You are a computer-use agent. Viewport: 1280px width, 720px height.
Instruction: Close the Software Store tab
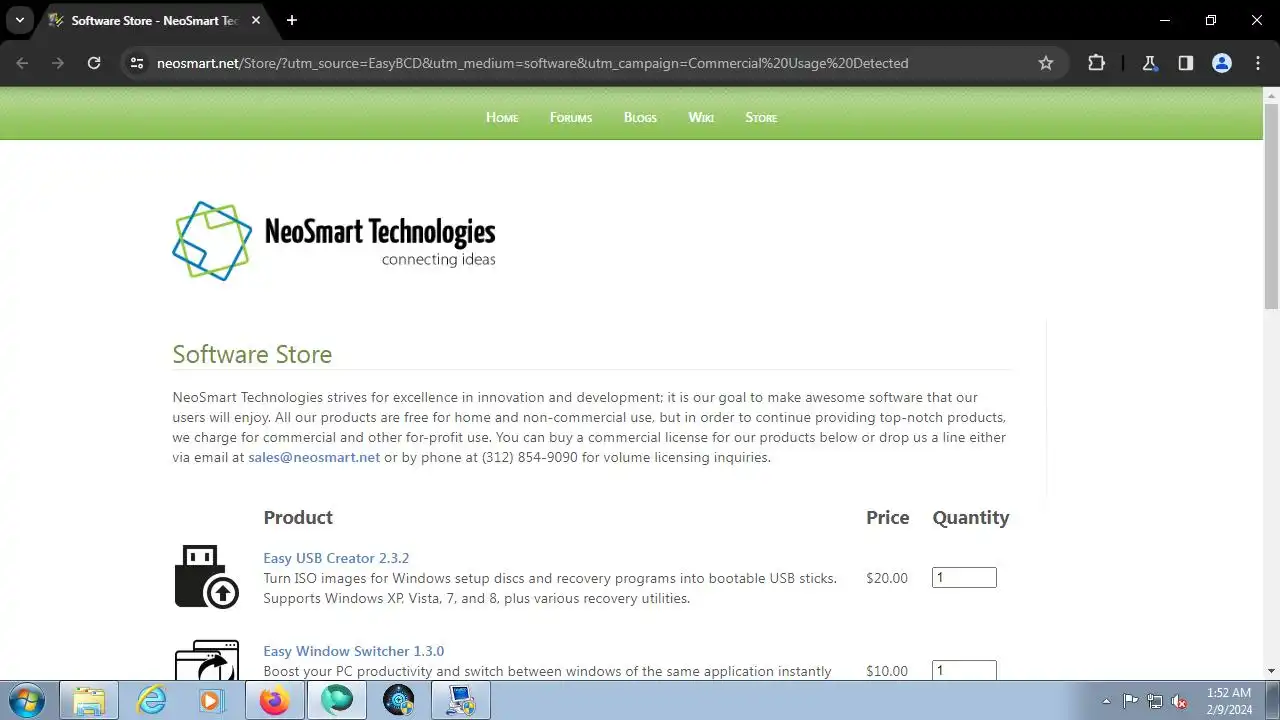coord(258,20)
